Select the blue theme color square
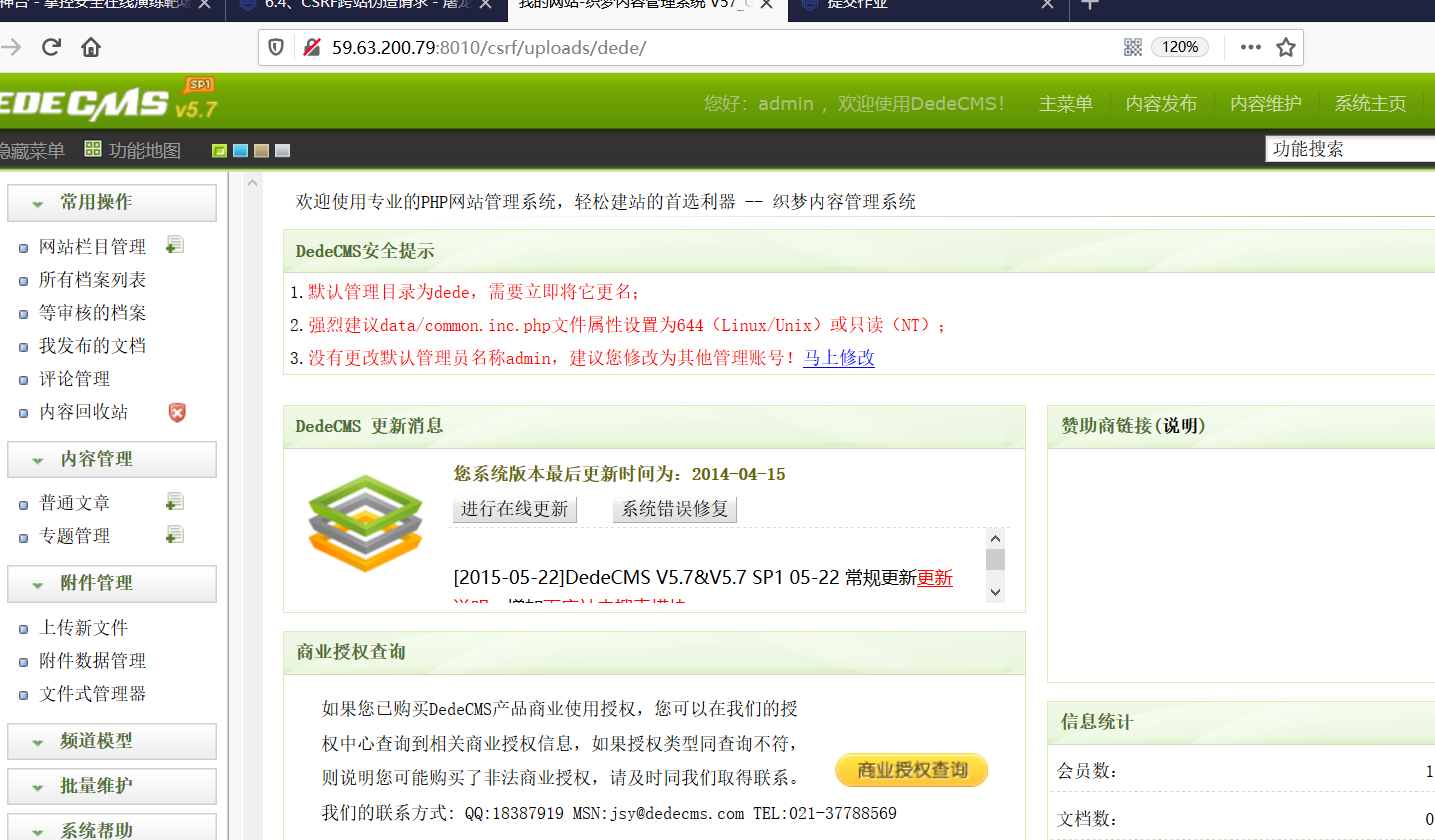 coord(239,150)
